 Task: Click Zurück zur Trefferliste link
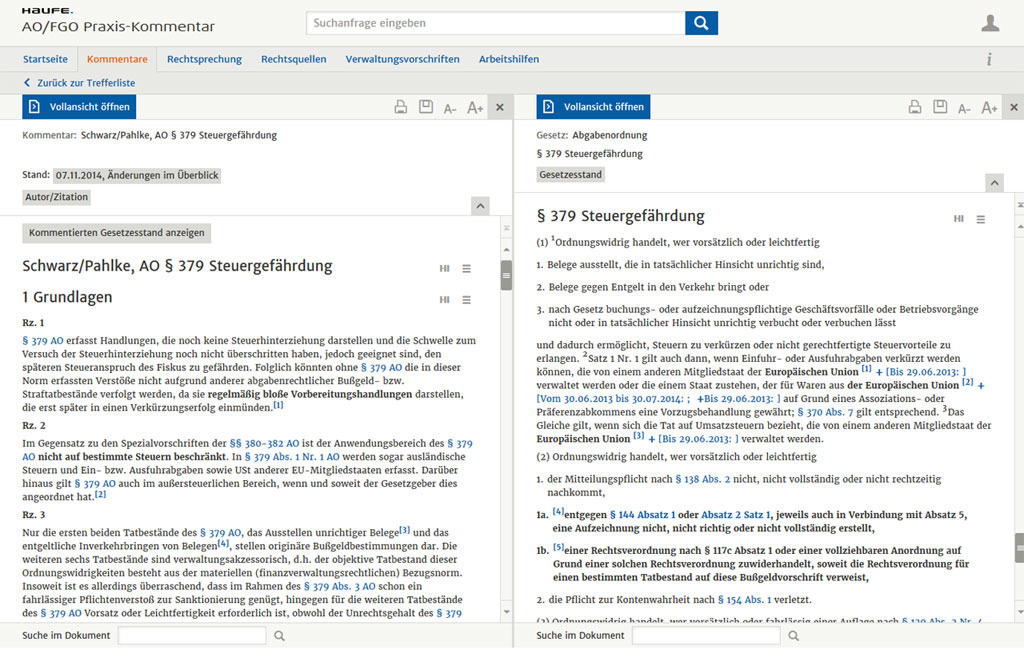[86, 83]
